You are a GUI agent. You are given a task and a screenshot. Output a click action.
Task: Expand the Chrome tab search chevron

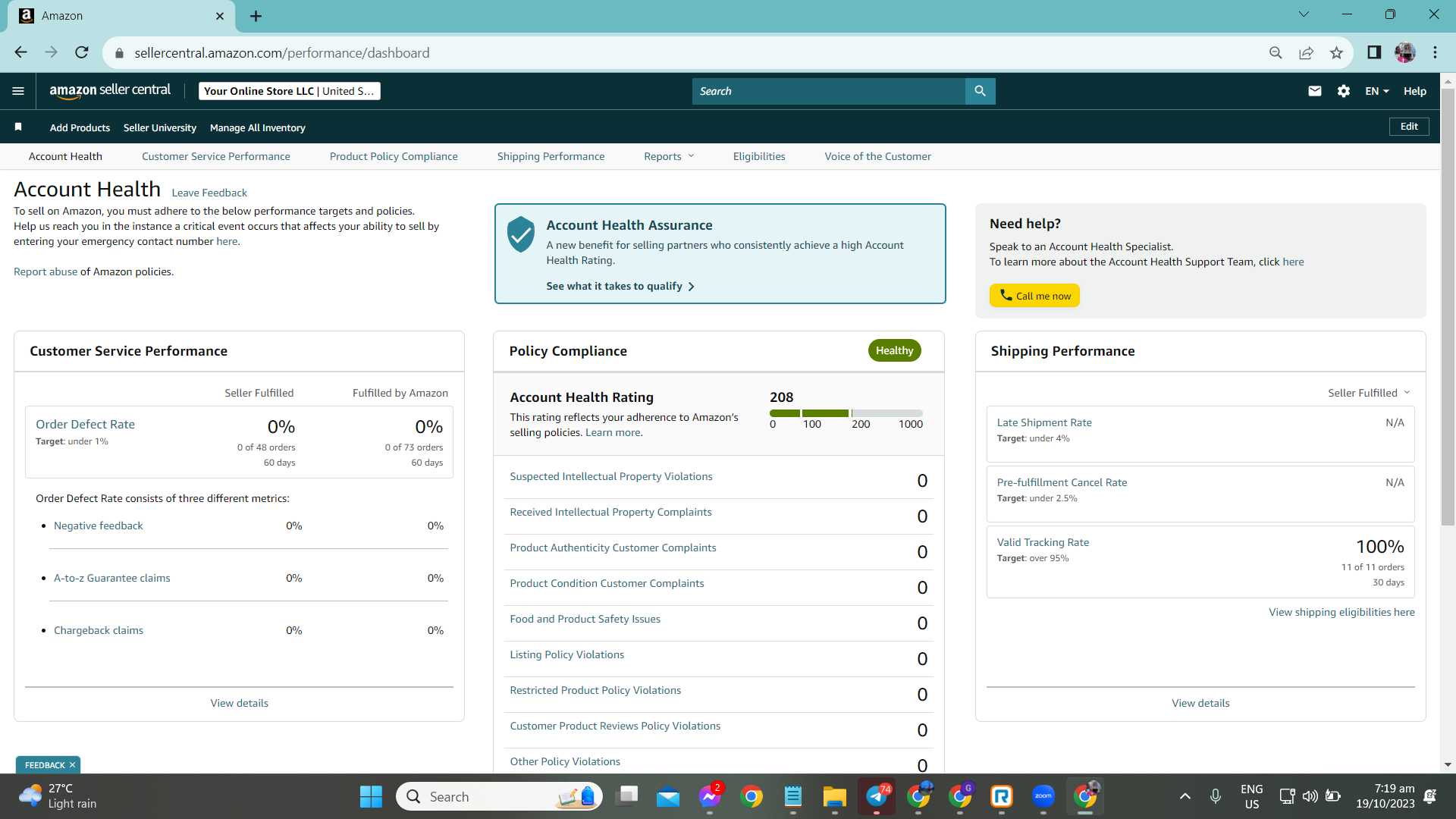[1304, 14]
